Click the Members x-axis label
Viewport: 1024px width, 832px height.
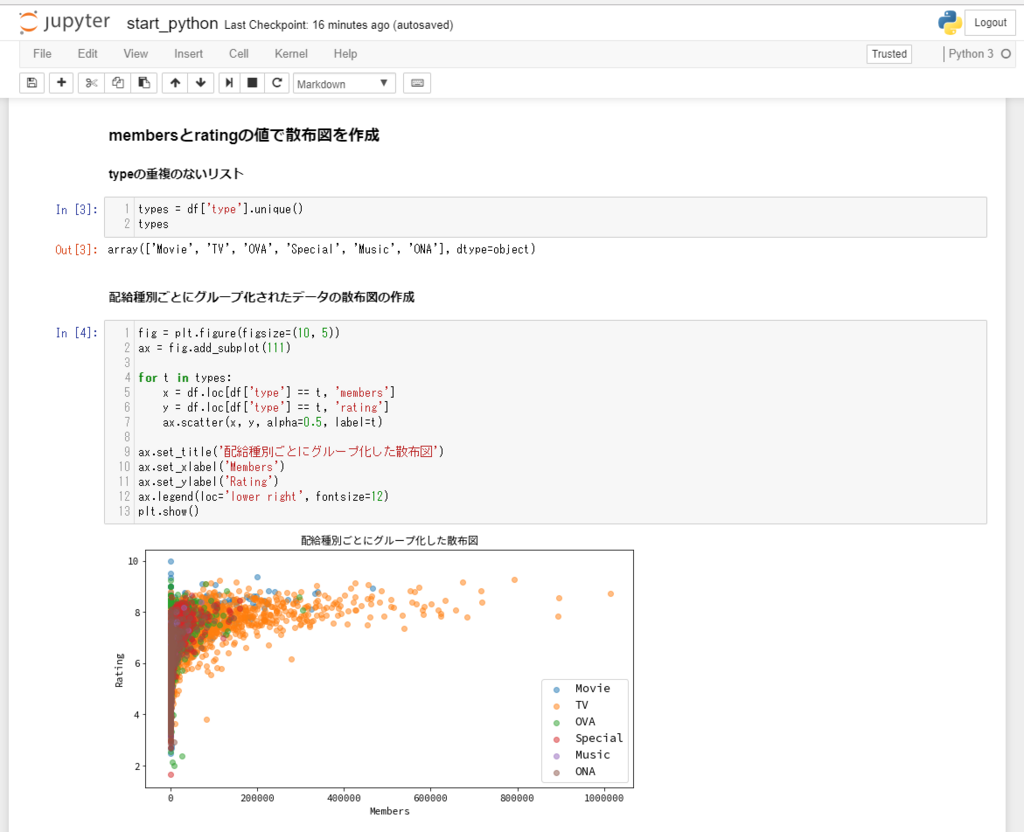pos(390,811)
